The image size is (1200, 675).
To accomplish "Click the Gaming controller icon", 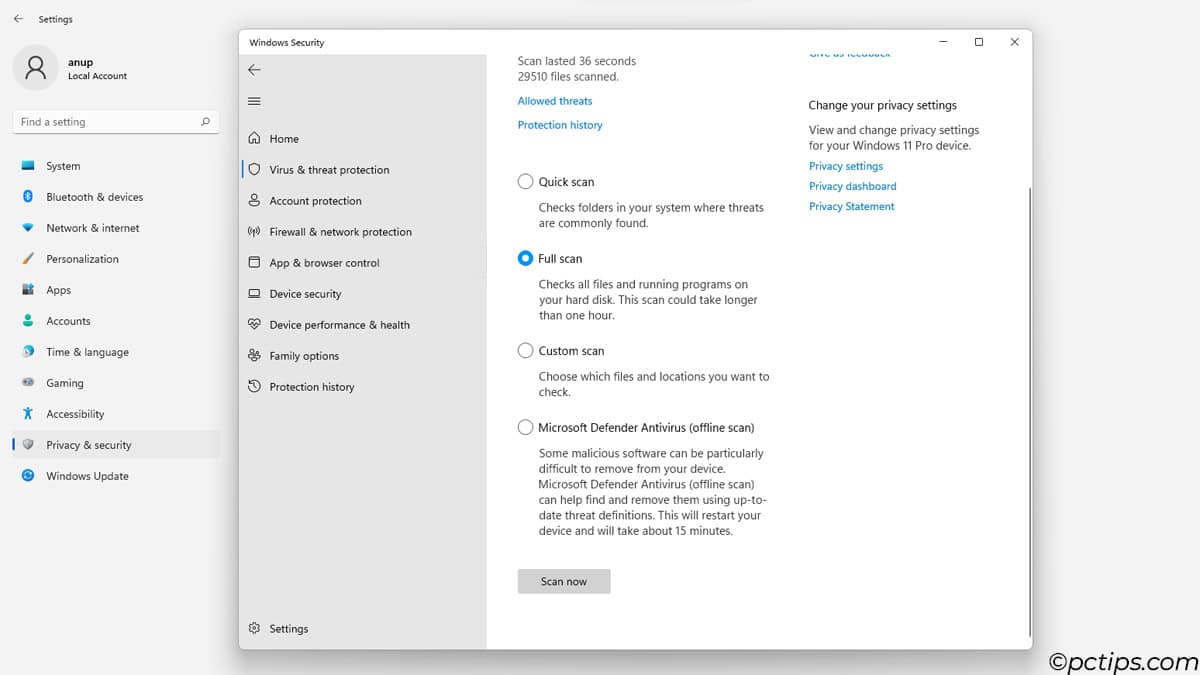I will click(x=28, y=383).
